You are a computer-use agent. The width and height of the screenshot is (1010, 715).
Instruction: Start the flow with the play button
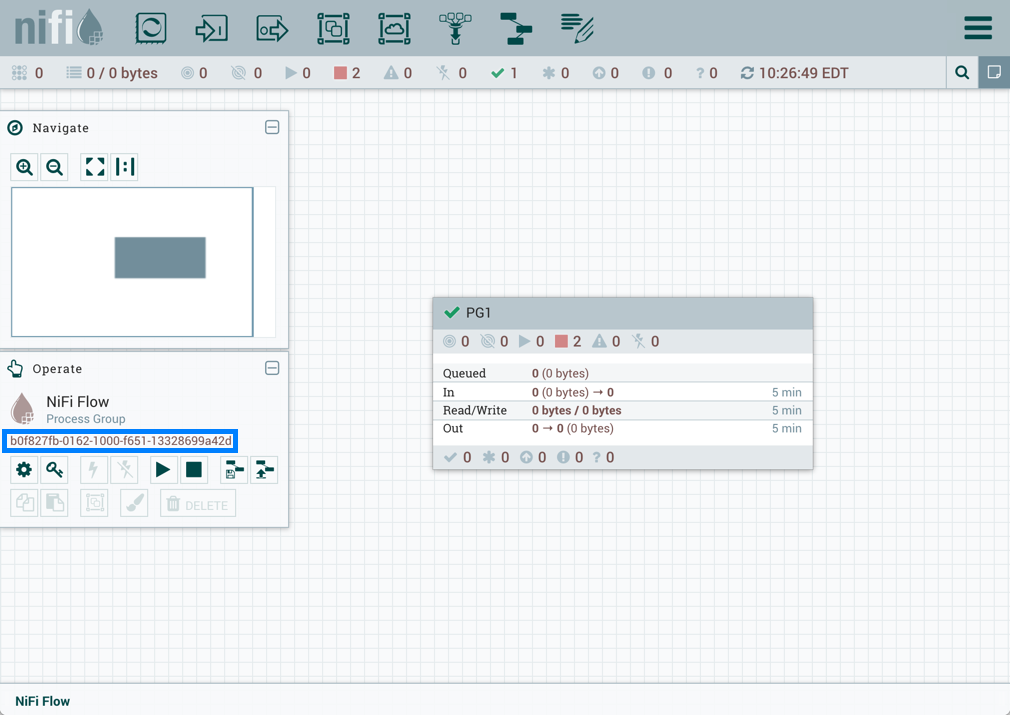coord(162,469)
